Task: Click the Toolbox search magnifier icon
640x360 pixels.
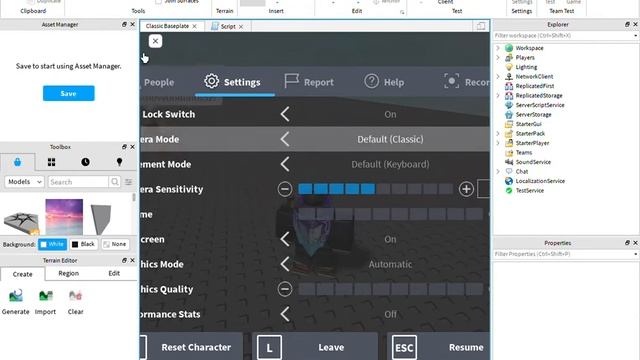Action: 115,182
